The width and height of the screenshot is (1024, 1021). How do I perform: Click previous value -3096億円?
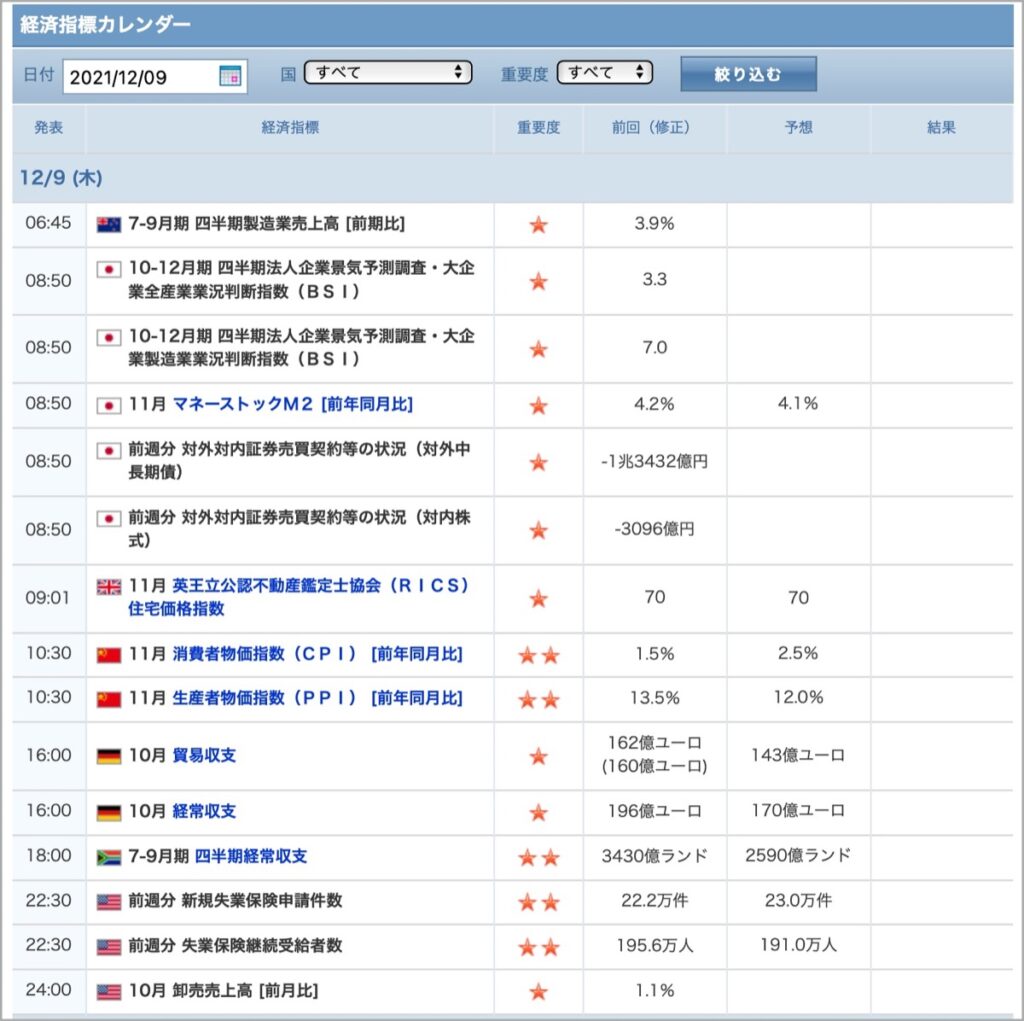(x=654, y=529)
